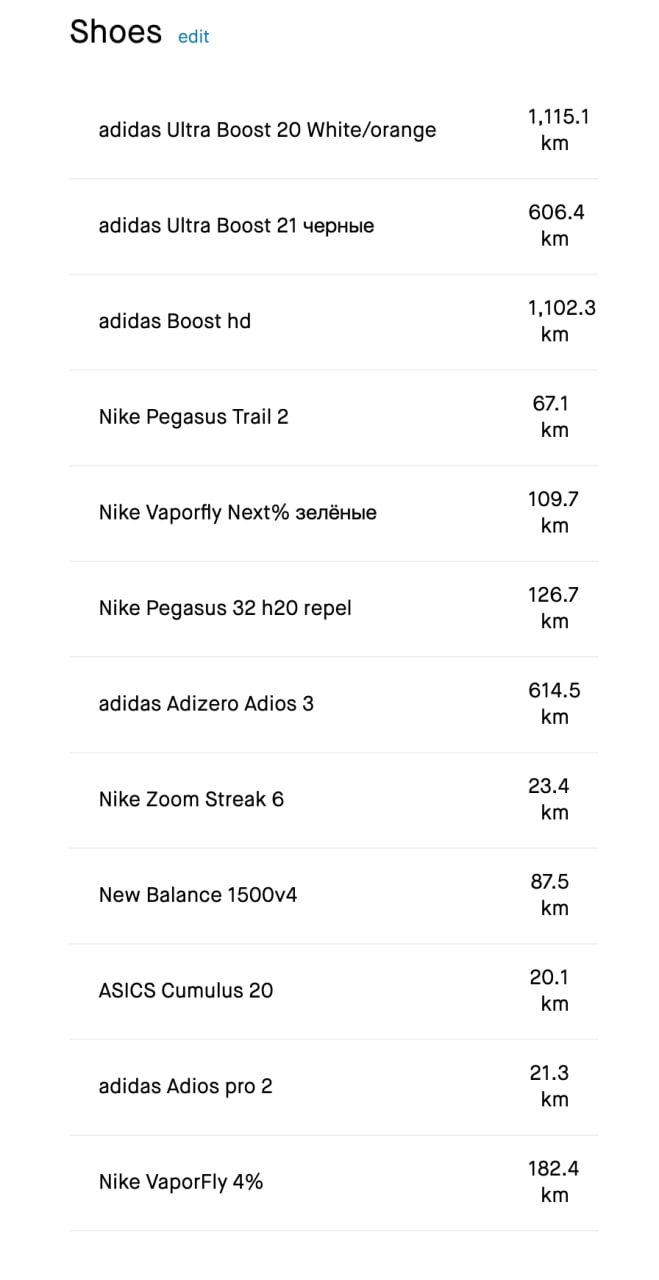
Task: Click the 606.4 km mileage figure
Action: [x=555, y=225]
